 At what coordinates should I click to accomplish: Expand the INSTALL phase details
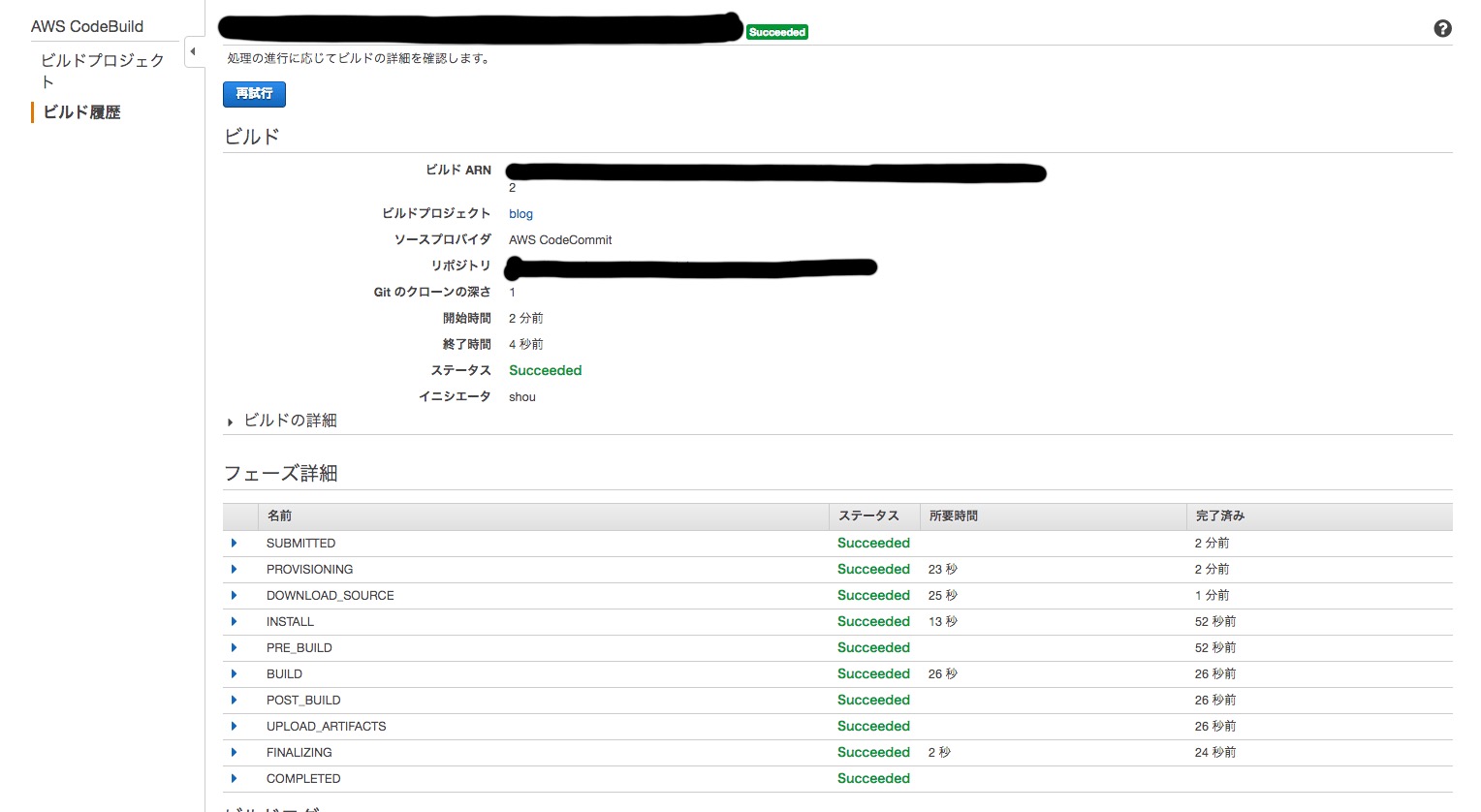click(234, 621)
